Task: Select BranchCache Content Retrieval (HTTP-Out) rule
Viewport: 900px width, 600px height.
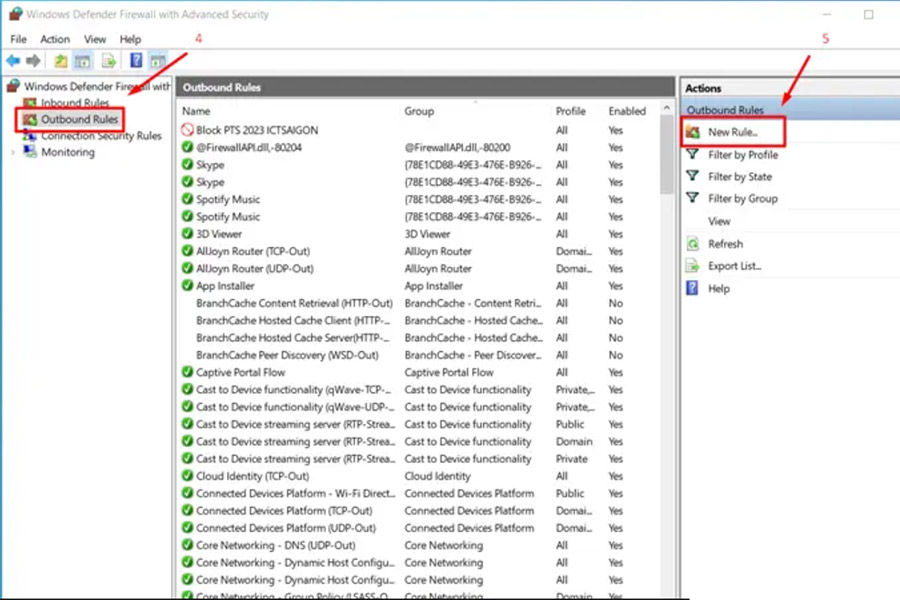Action: pos(294,303)
